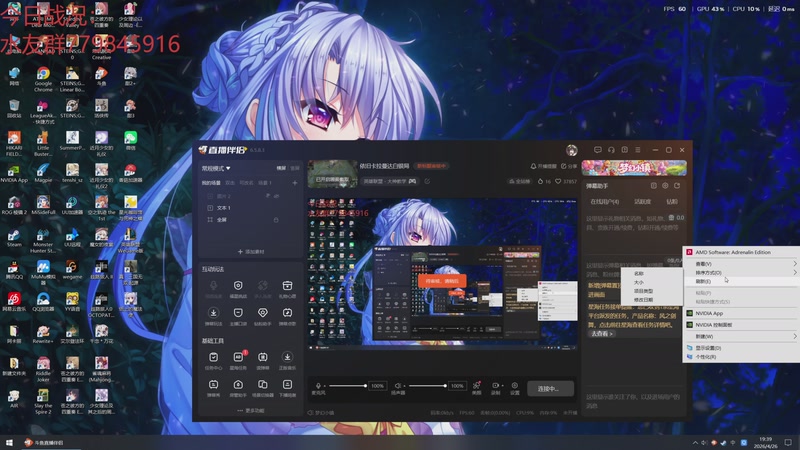Select 大小 in the sort submenu
The image size is (800, 450).
[x=652, y=282]
